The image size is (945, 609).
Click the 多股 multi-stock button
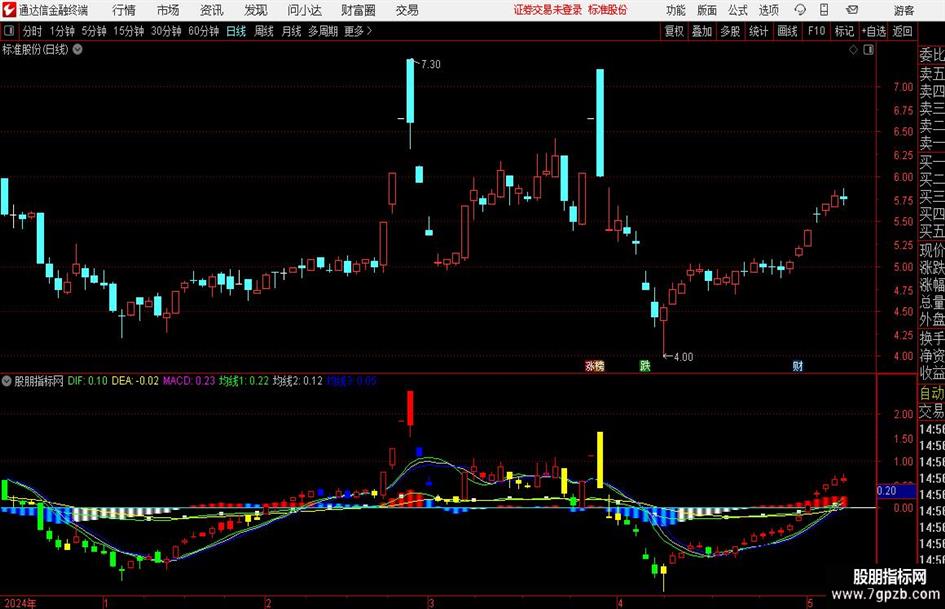pyautogui.click(x=730, y=31)
